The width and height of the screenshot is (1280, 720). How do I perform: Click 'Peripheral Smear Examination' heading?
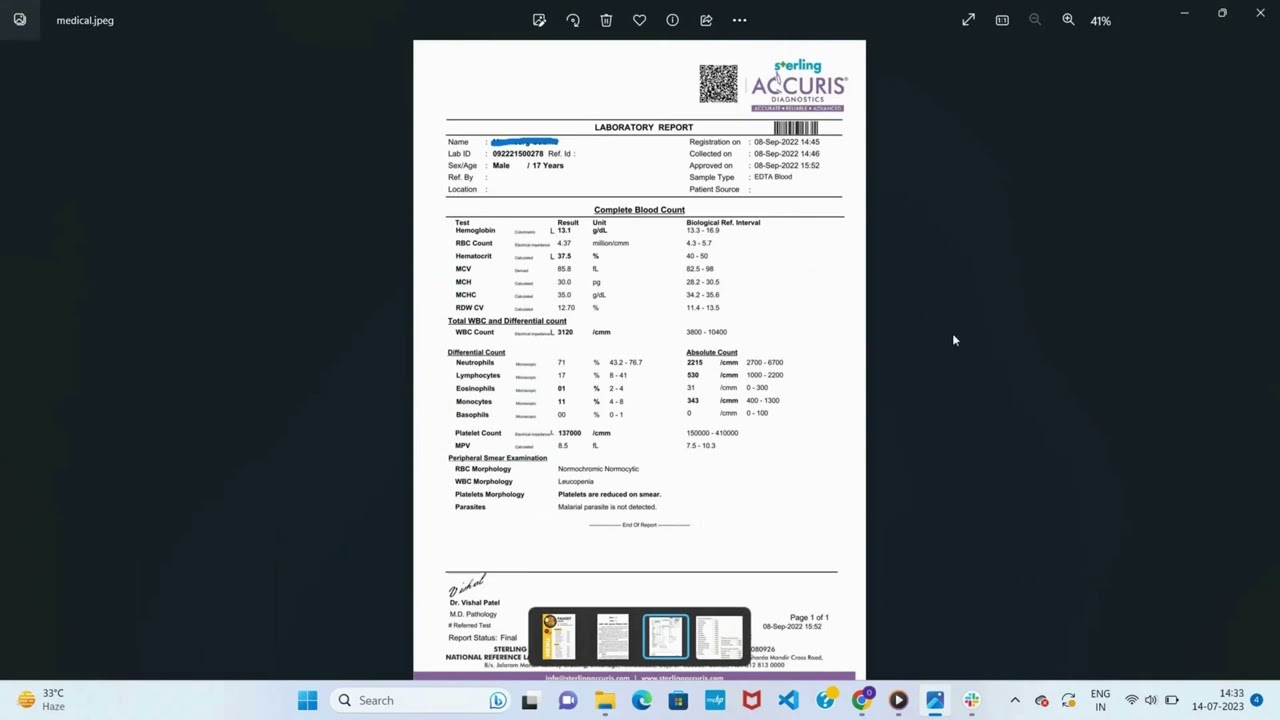pos(497,458)
